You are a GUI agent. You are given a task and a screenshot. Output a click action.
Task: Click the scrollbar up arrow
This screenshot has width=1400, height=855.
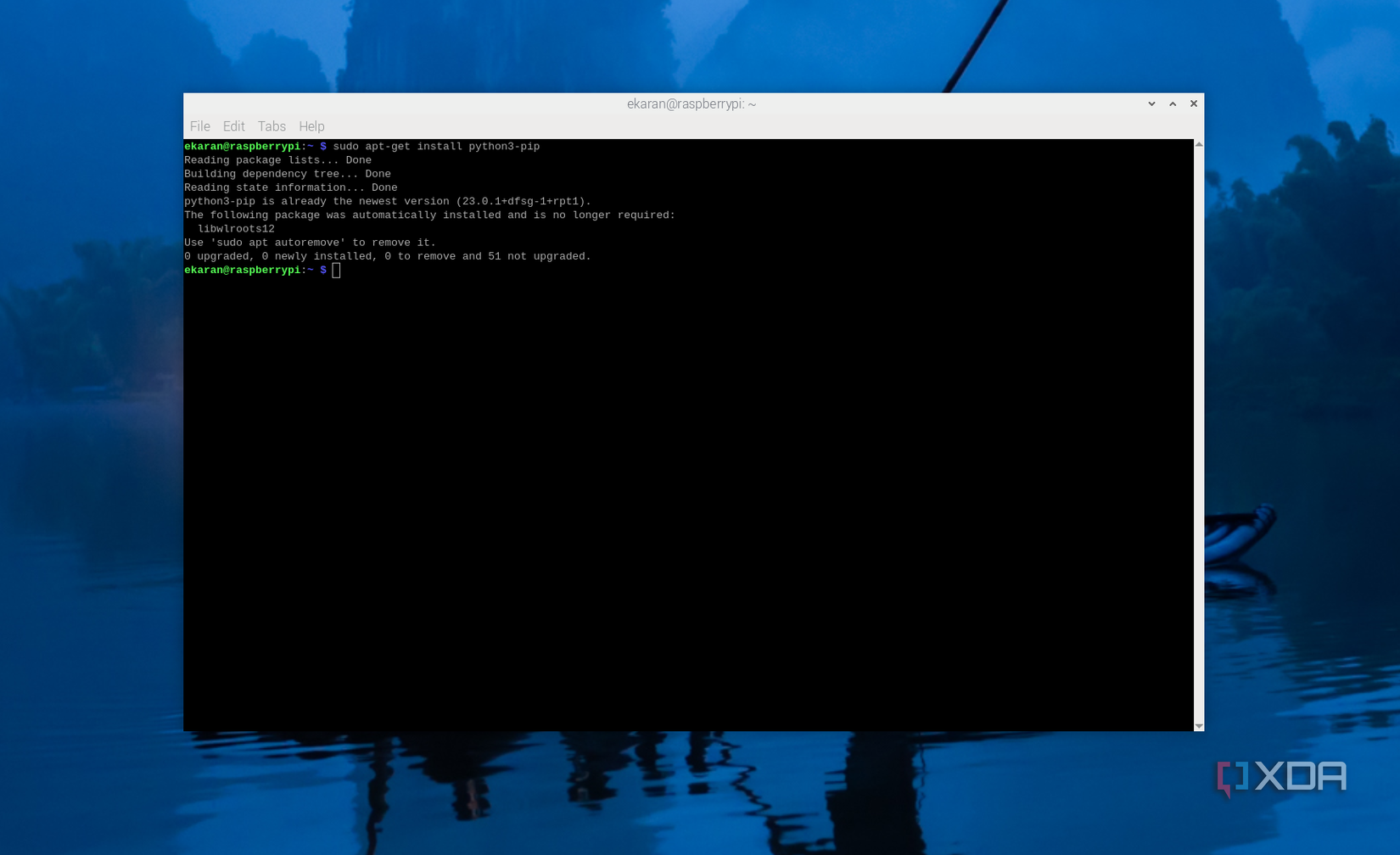(1197, 143)
